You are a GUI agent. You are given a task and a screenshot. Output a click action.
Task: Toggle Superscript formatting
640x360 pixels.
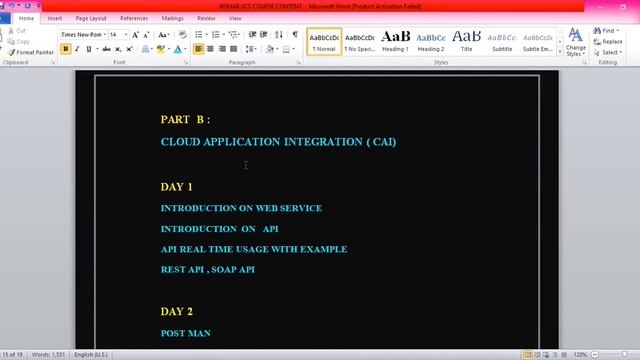click(129, 49)
